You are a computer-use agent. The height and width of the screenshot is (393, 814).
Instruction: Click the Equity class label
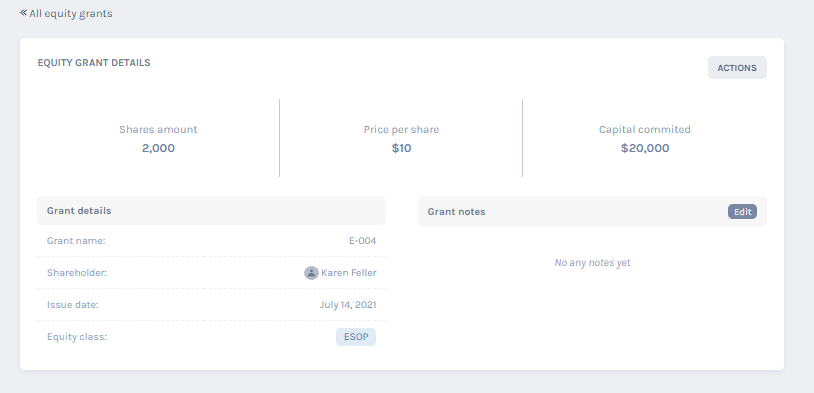coord(77,337)
